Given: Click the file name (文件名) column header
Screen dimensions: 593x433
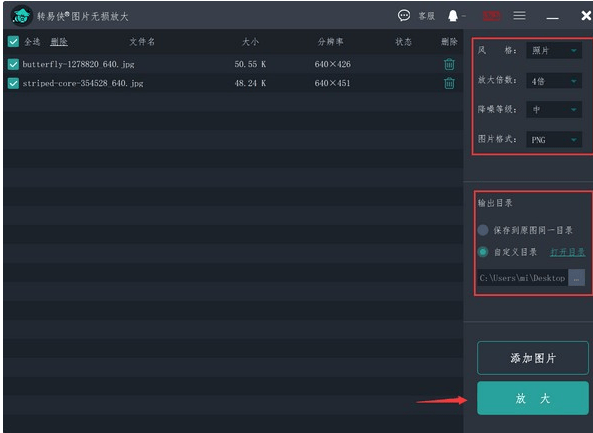Looking at the screenshot, I should [142, 42].
